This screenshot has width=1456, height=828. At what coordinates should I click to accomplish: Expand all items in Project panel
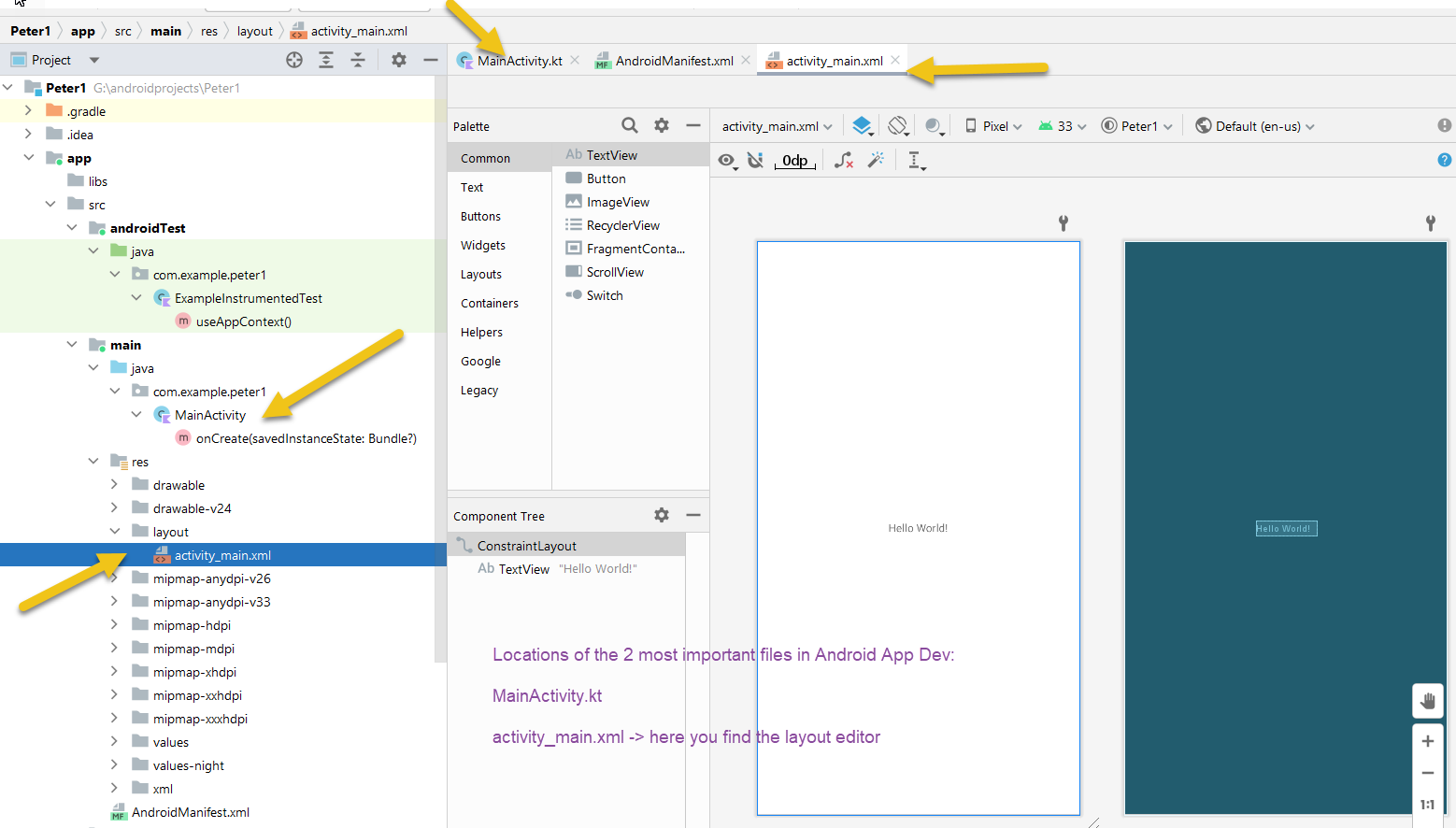(x=326, y=60)
